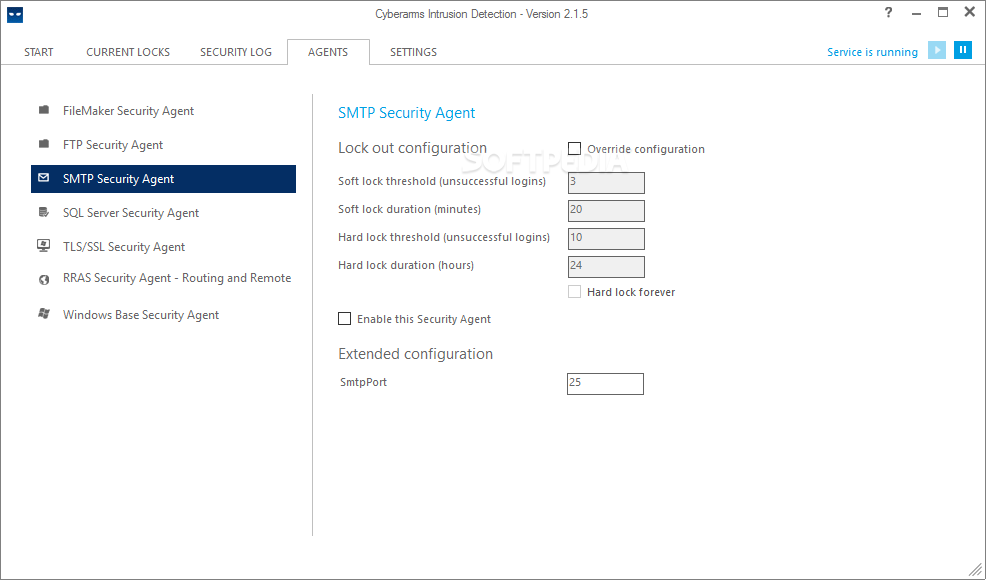Select RRAS Security Agent - Routing and Remote

click(x=163, y=278)
